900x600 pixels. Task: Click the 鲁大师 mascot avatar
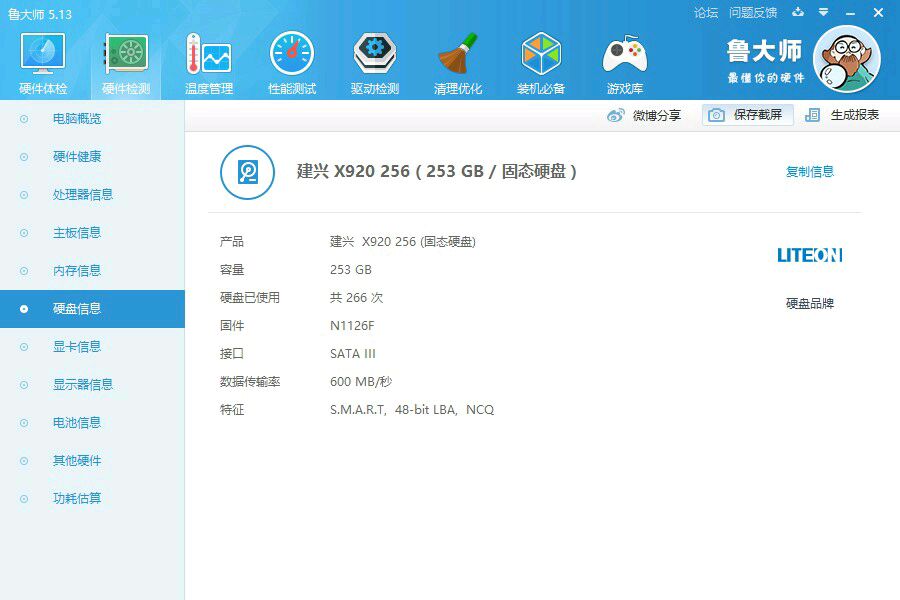click(847, 60)
